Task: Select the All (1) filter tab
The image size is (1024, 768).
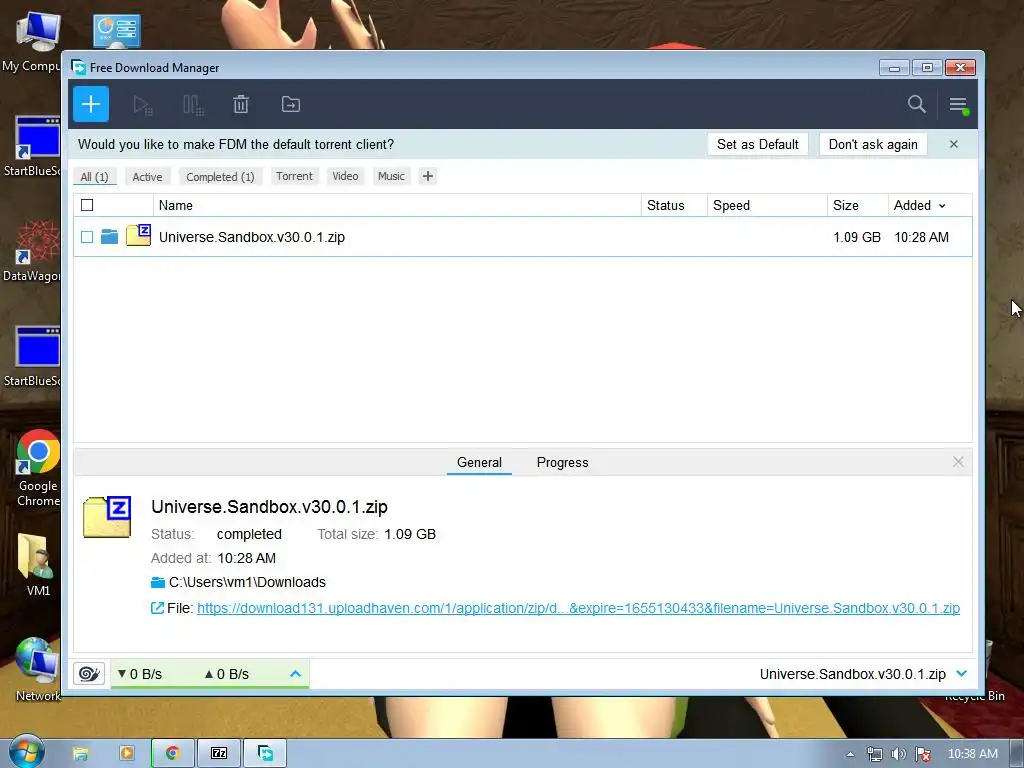Action: (x=95, y=176)
